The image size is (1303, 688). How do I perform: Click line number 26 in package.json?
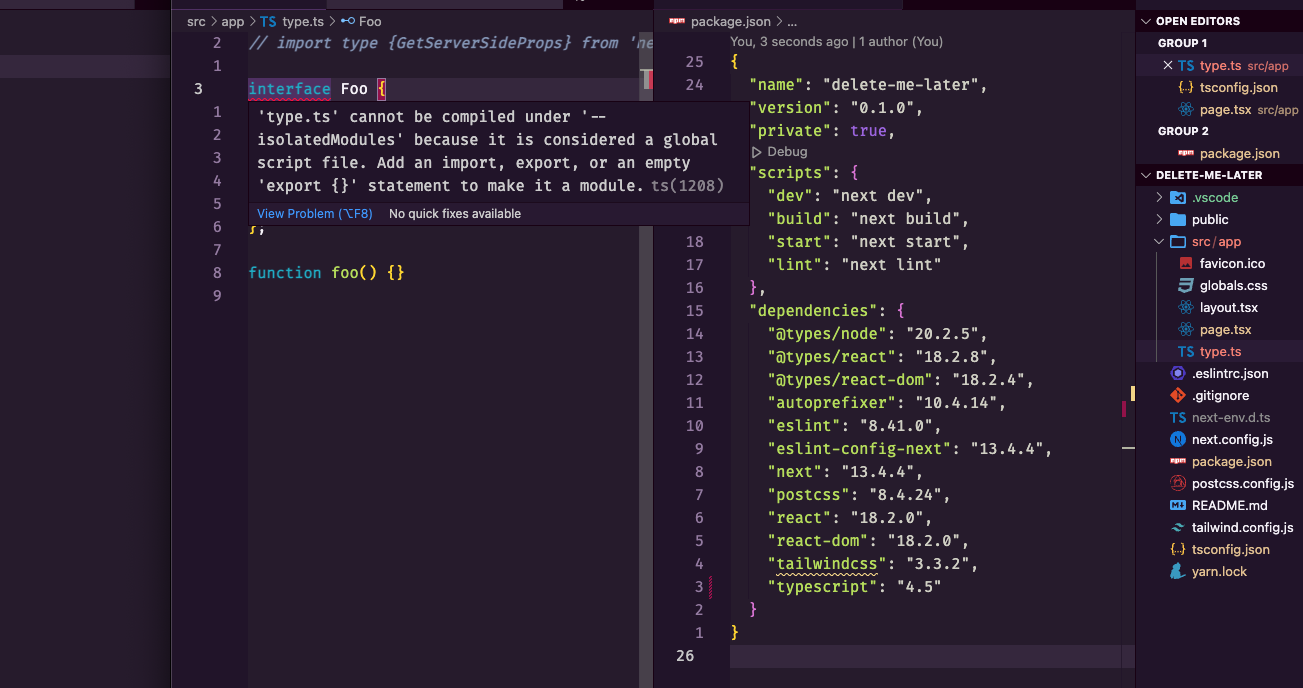[x=684, y=656]
